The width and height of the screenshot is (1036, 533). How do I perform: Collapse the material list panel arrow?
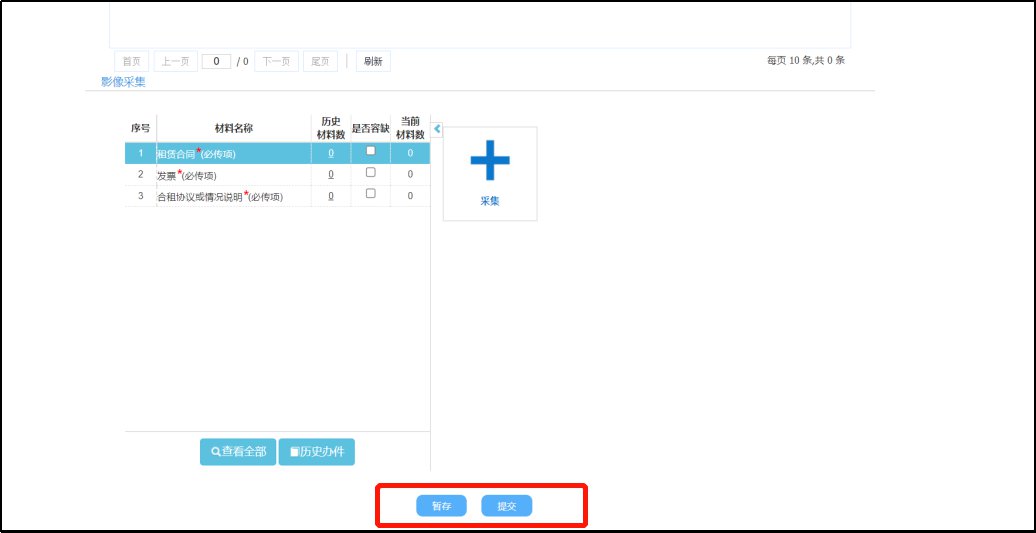(437, 129)
